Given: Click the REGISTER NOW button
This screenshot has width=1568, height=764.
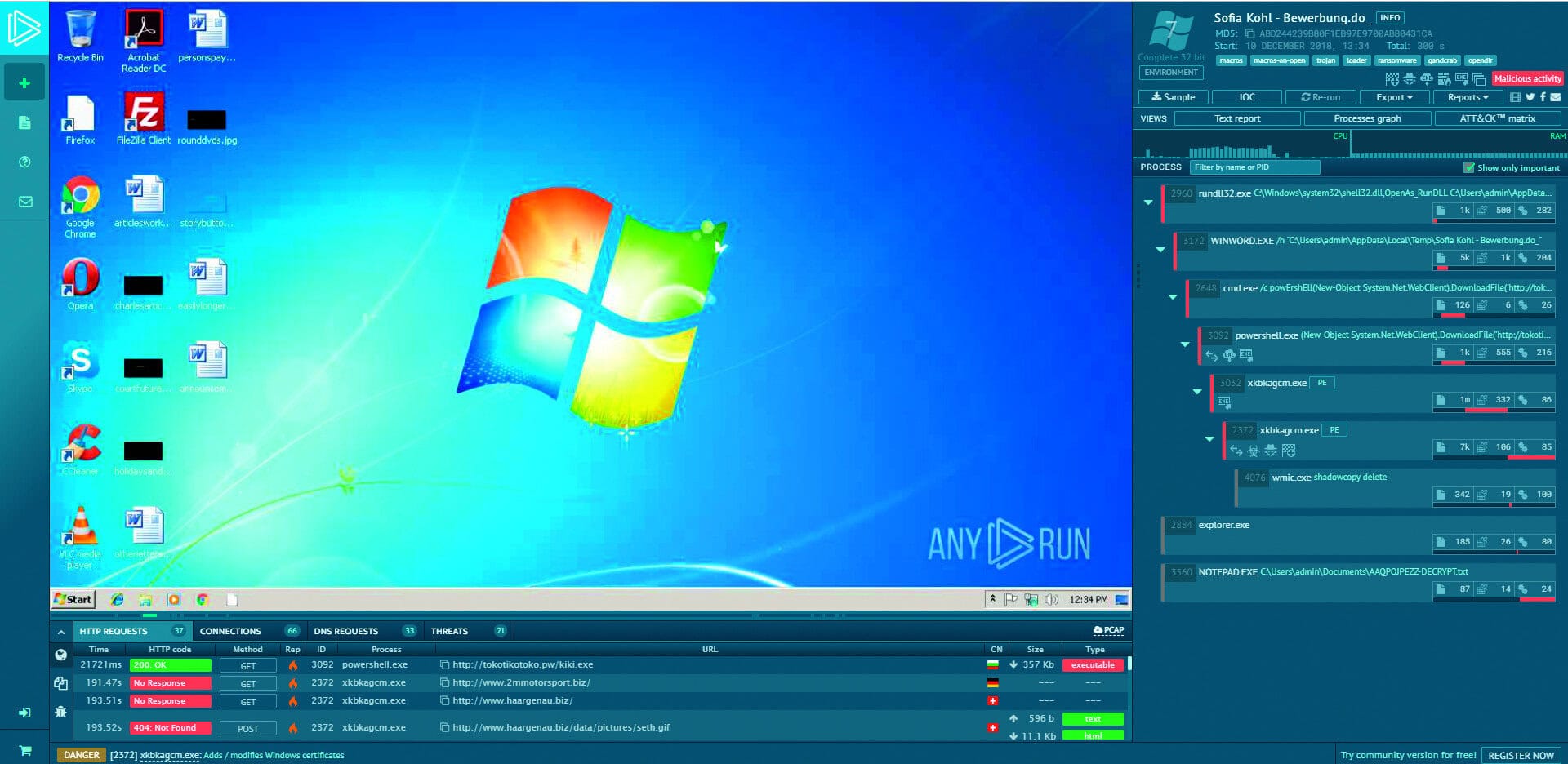Looking at the screenshot, I should pyautogui.click(x=1521, y=755).
